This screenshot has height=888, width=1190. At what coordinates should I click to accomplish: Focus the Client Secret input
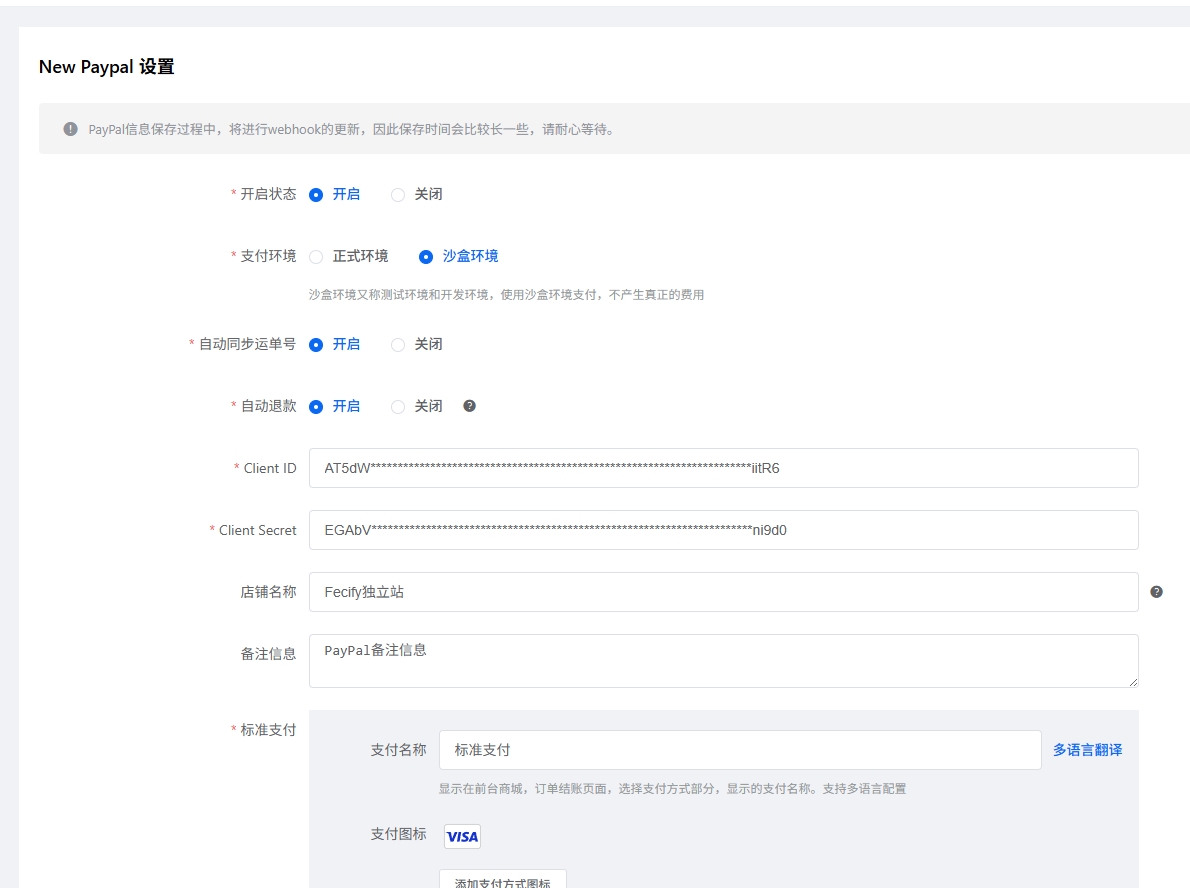723,530
